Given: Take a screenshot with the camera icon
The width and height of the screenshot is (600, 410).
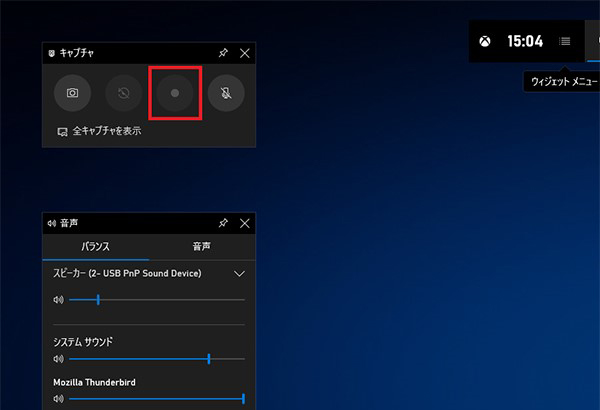Looking at the screenshot, I should pos(72,93).
